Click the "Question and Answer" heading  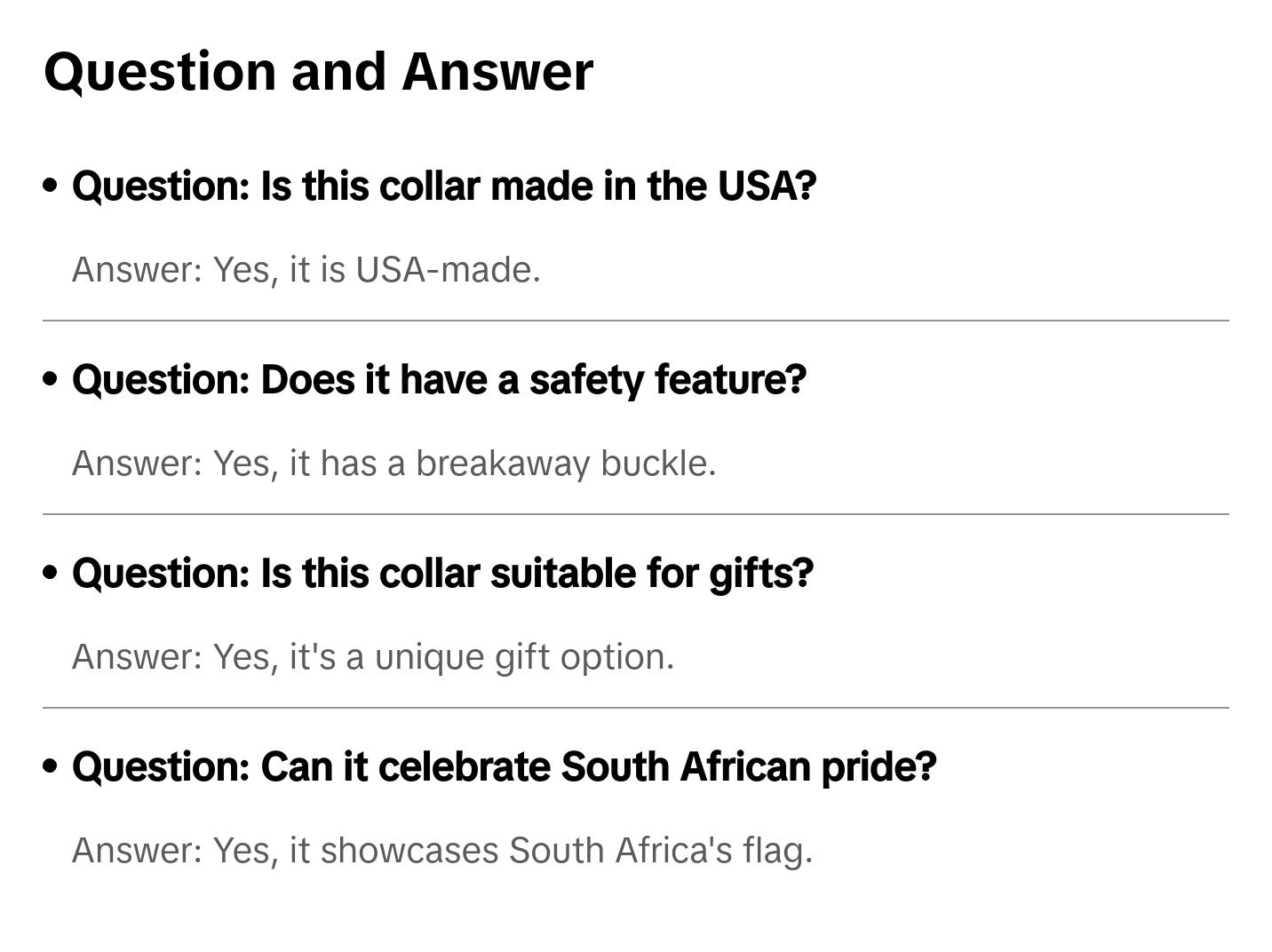(x=318, y=71)
